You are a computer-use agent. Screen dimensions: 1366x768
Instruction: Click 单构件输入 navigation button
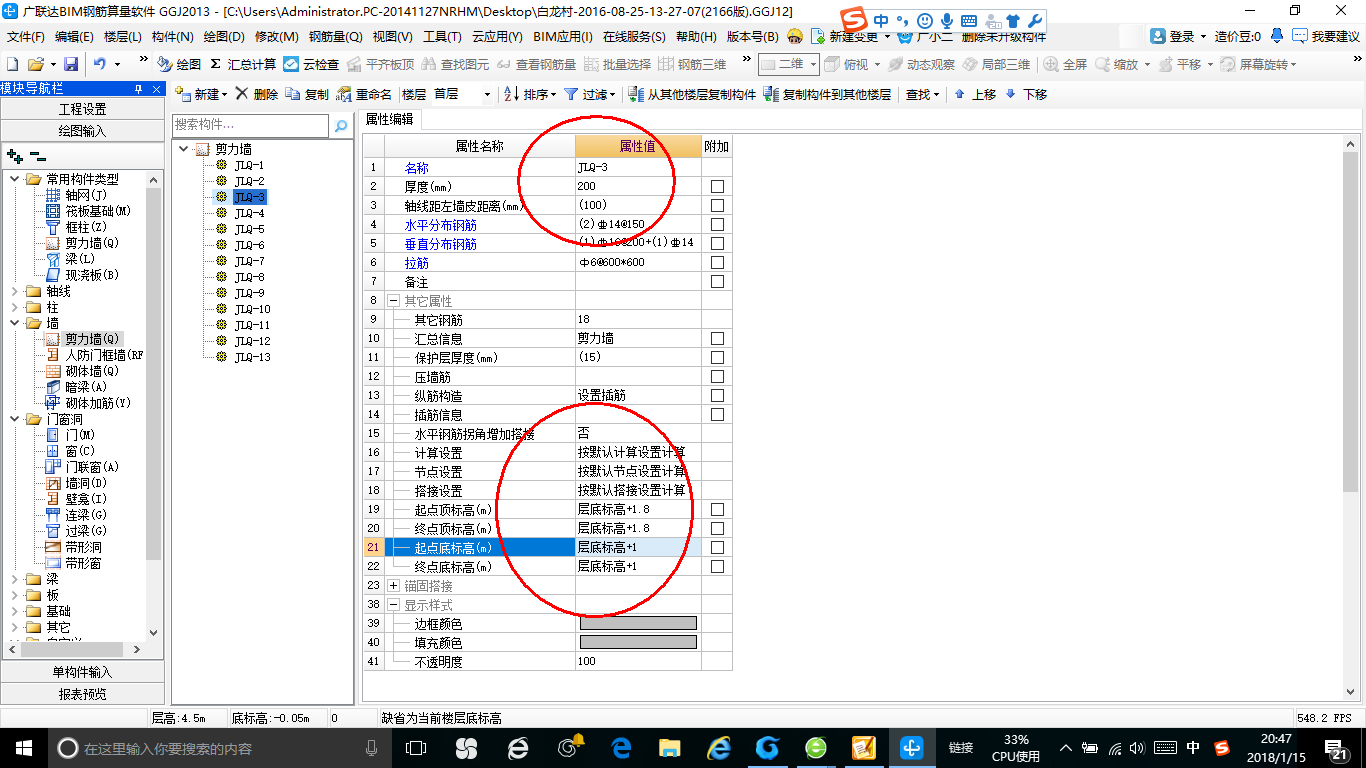[x=82, y=672]
